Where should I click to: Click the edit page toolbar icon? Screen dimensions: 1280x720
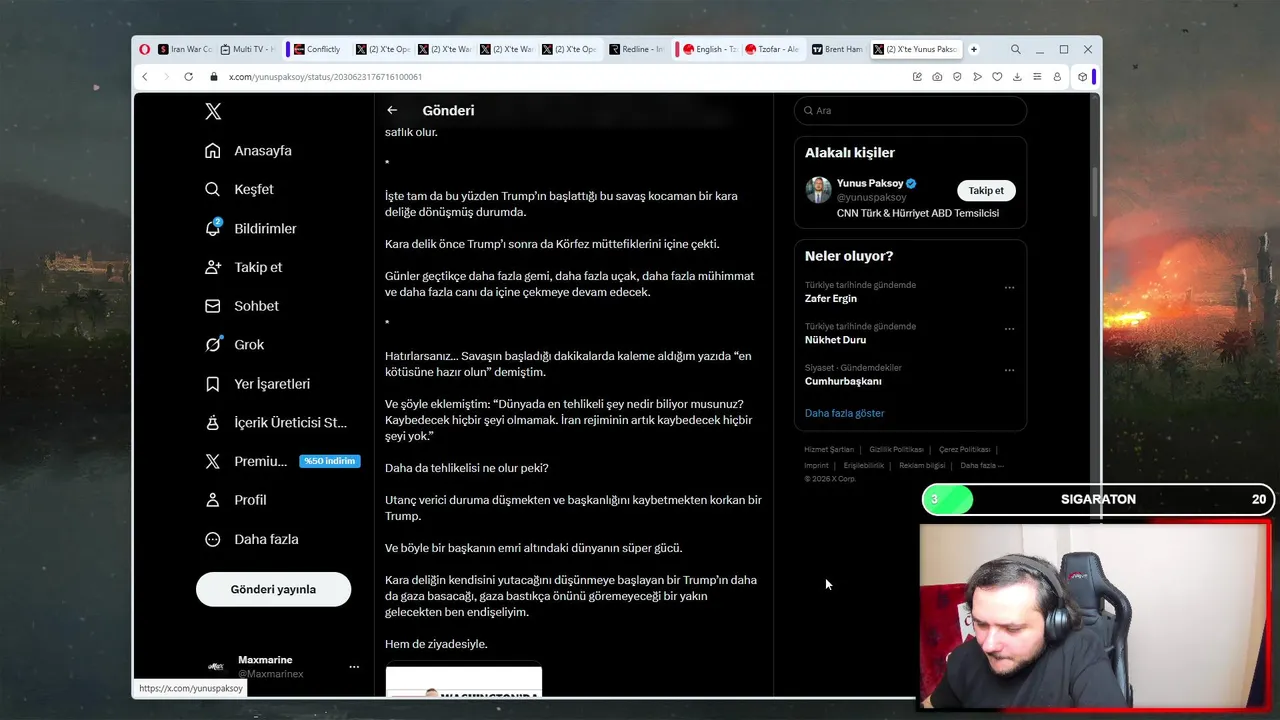pos(917,77)
